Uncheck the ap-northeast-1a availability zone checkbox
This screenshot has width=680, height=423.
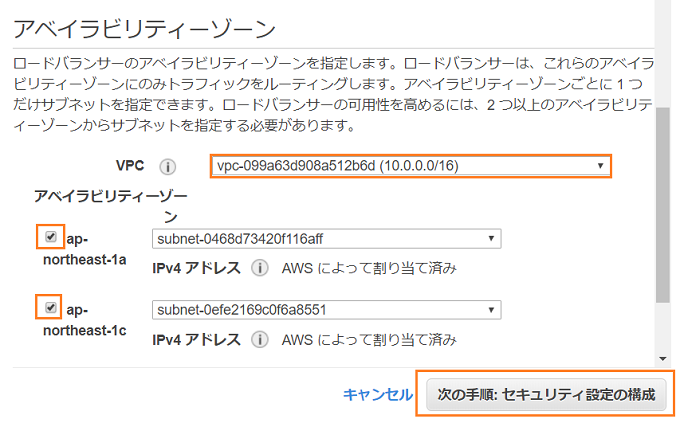pos(51,236)
